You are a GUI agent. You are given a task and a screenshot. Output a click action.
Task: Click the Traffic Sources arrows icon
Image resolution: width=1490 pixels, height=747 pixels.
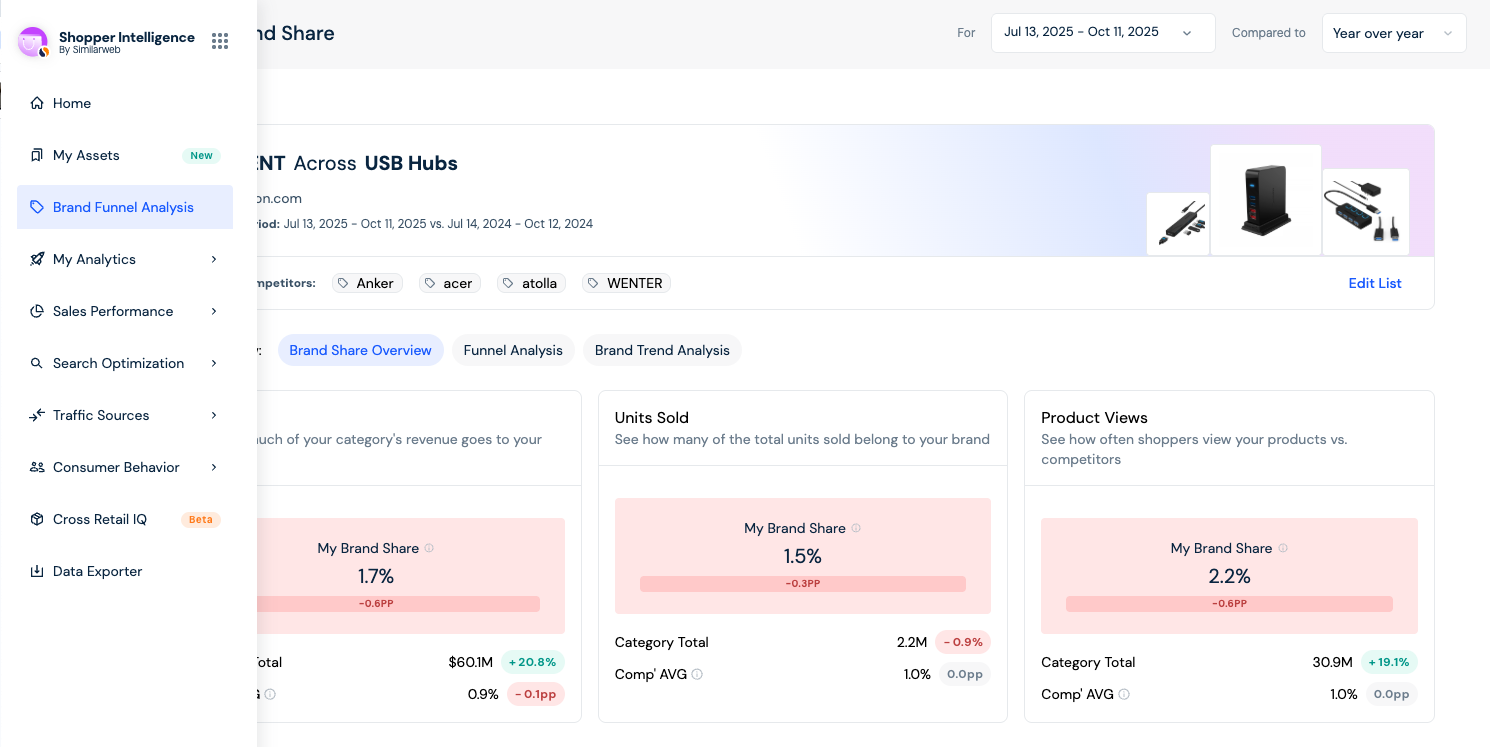pyautogui.click(x=37, y=415)
